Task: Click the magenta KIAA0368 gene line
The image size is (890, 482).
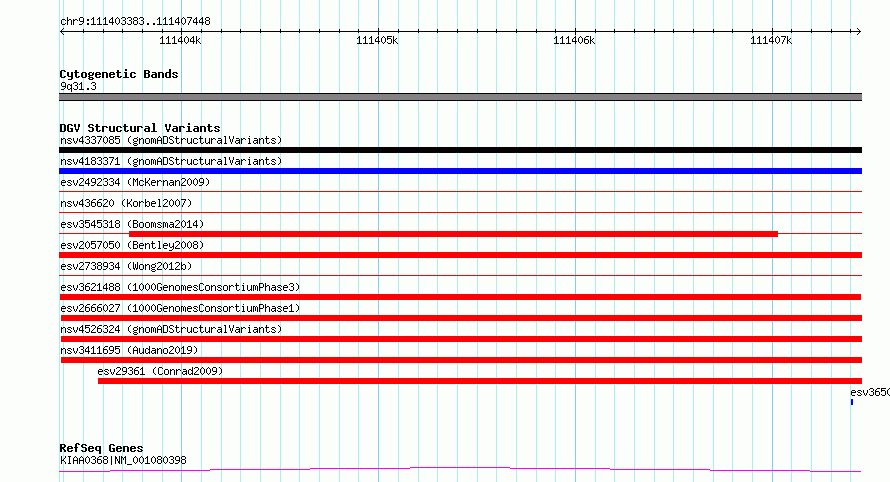Action: point(460,469)
